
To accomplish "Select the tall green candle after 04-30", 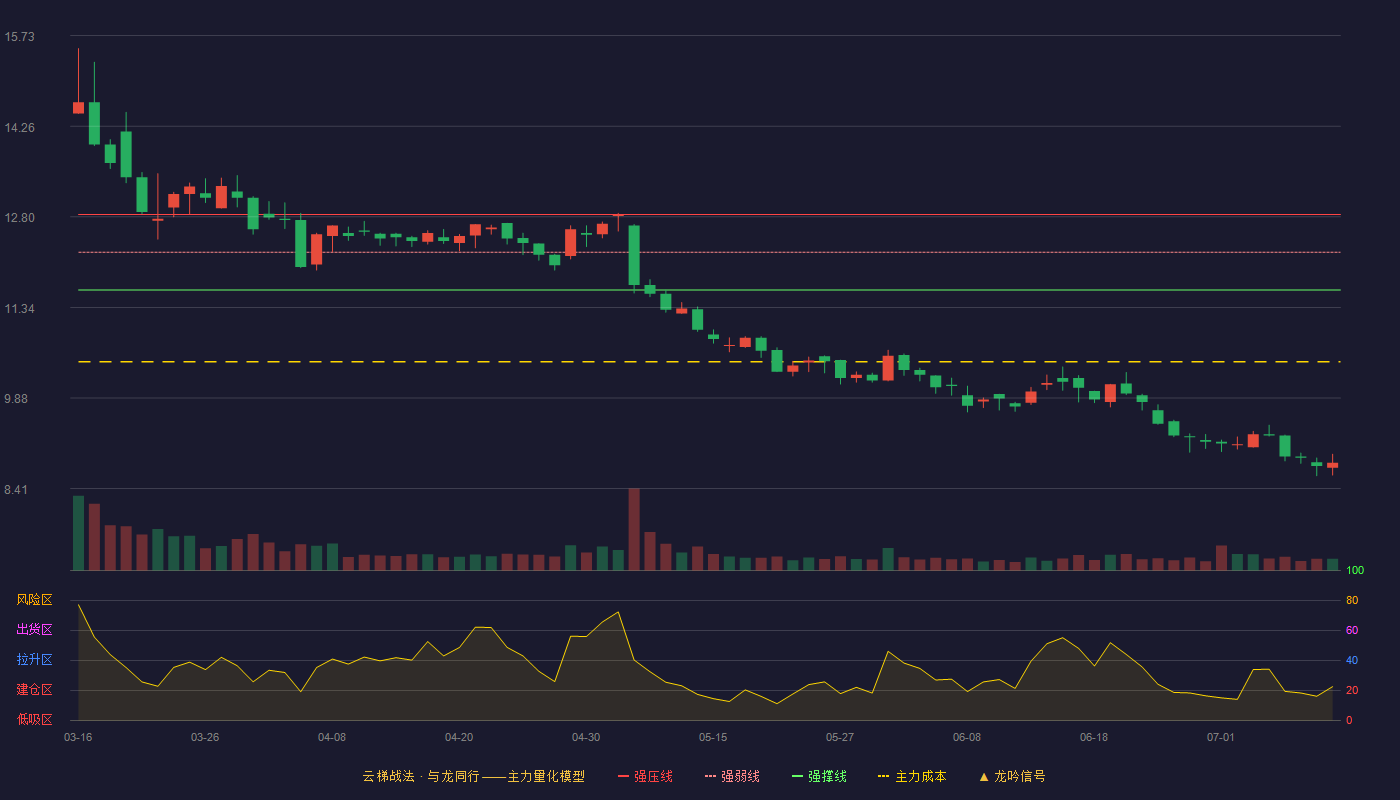I will pyautogui.click(x=634, y=255).
